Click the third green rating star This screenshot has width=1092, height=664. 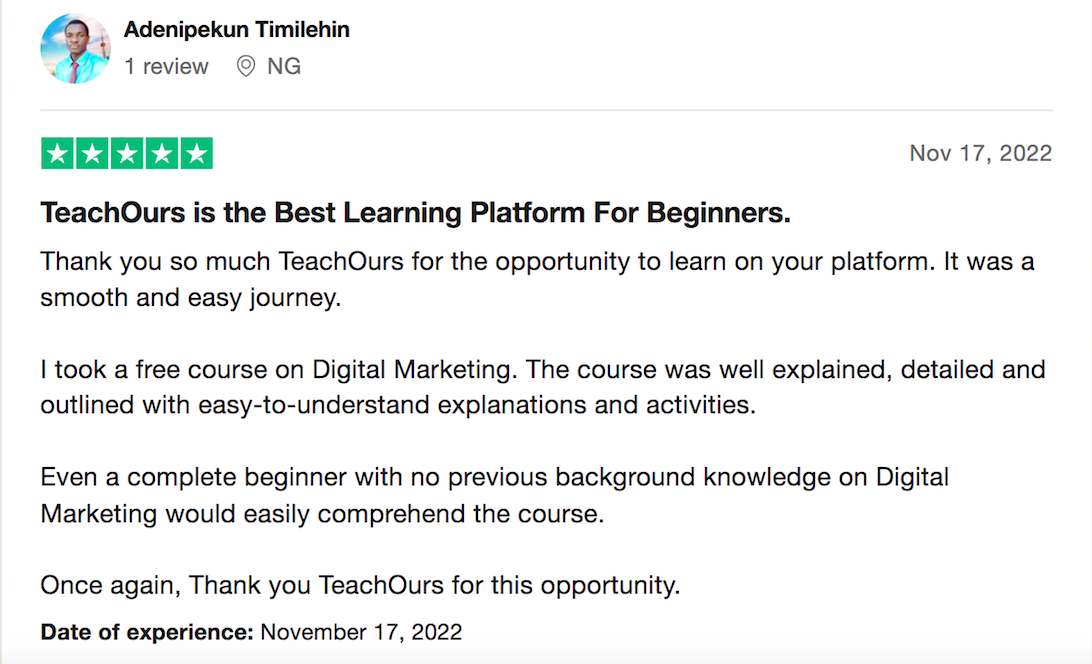tap(127, 153)
